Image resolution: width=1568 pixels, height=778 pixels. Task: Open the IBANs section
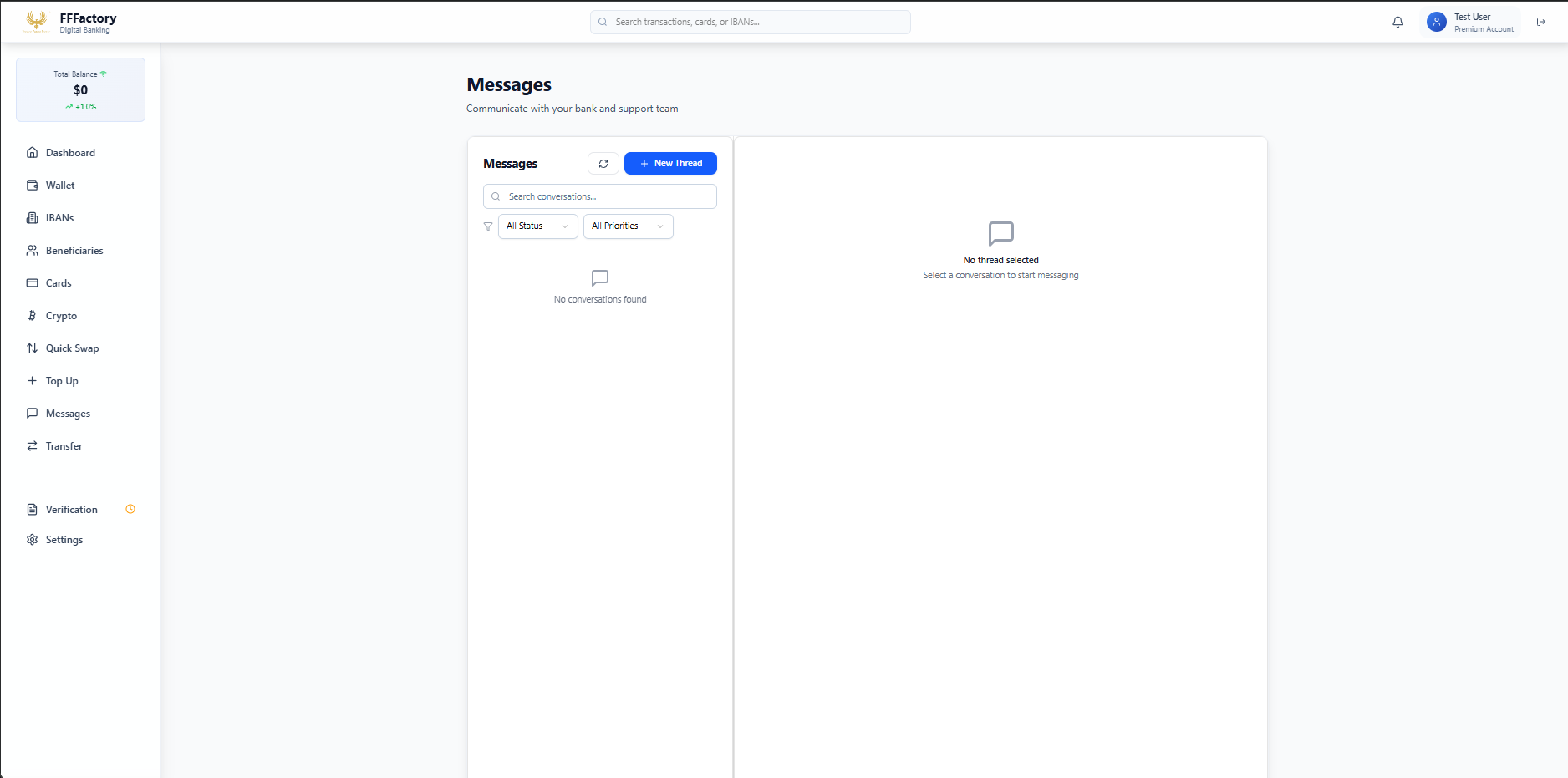(x=59, y=218)
